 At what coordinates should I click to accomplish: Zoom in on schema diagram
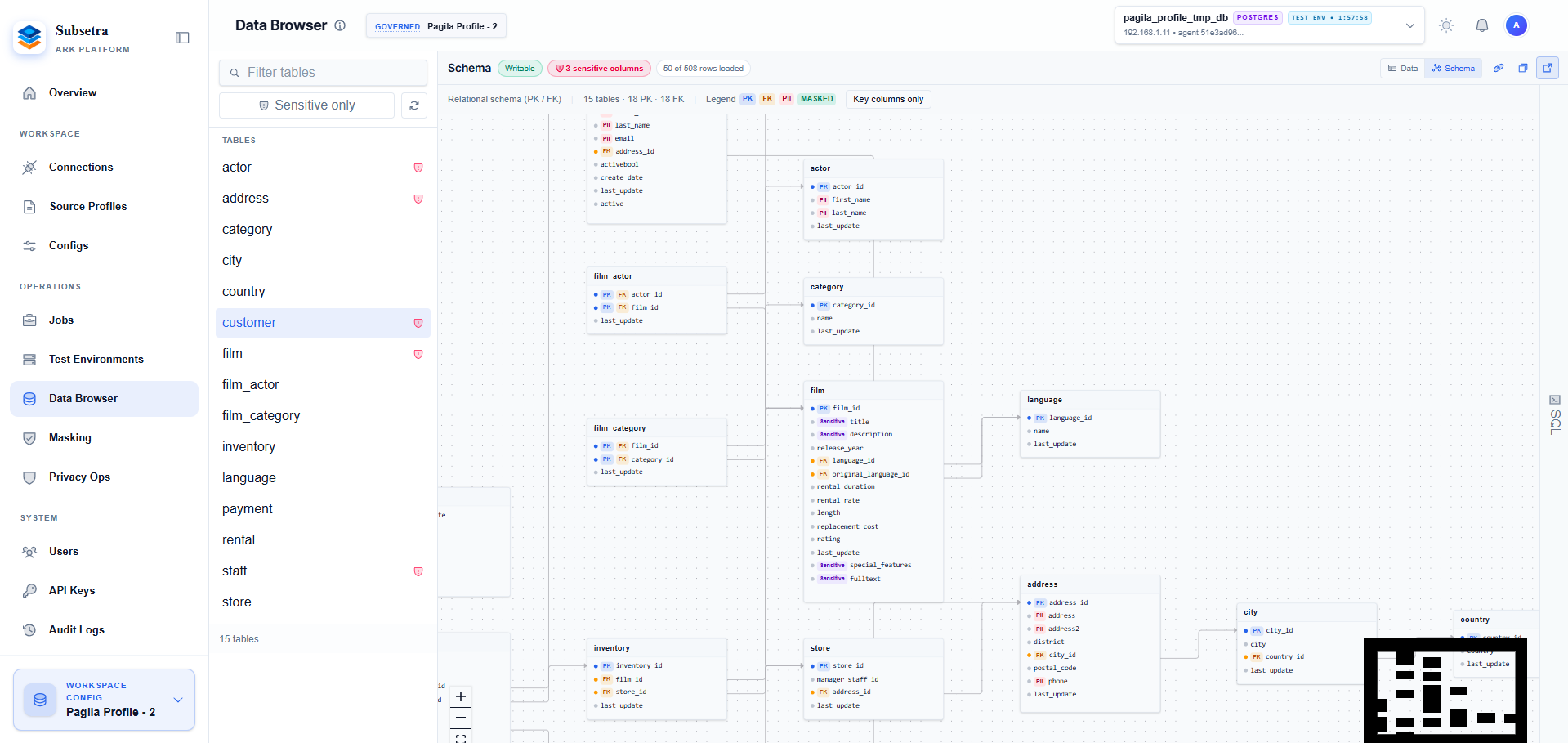(x=461, y=696)
